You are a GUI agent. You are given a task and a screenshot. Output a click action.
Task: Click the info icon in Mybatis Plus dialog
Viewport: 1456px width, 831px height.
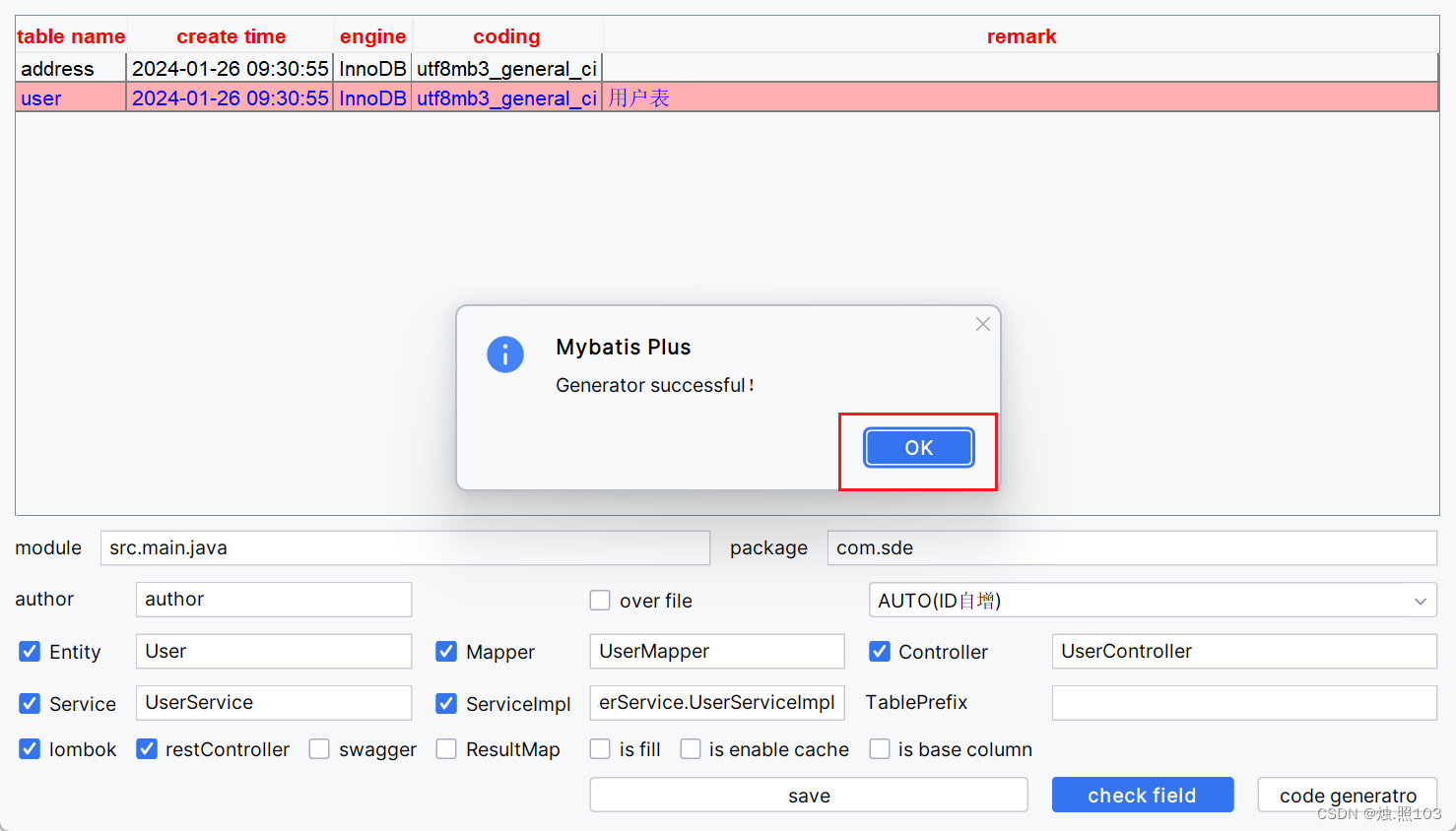[505, 354]
